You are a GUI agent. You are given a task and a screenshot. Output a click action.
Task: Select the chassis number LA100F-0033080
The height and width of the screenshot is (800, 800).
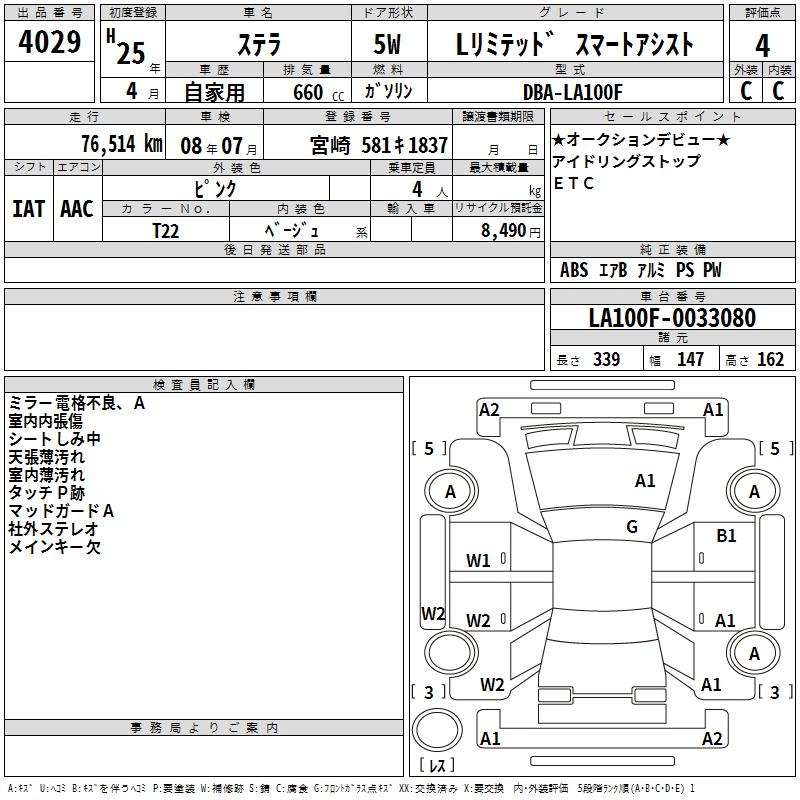tap(672, 318)
